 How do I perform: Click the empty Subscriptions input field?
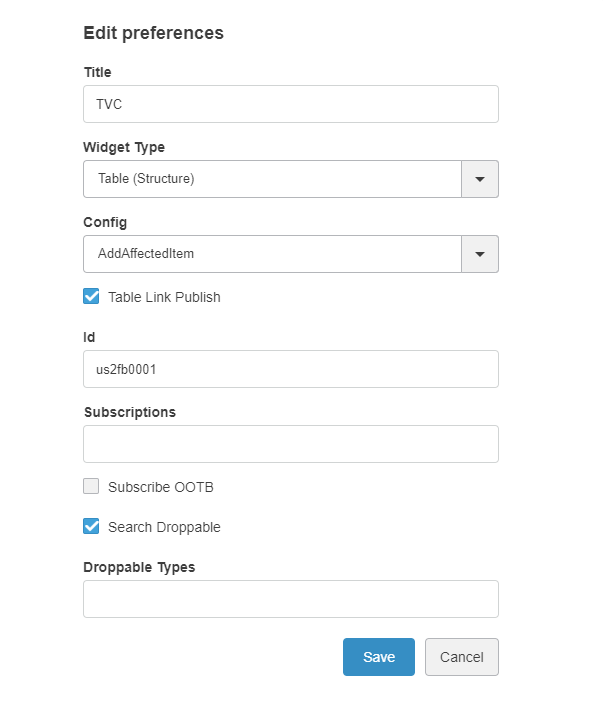[290, 444]
